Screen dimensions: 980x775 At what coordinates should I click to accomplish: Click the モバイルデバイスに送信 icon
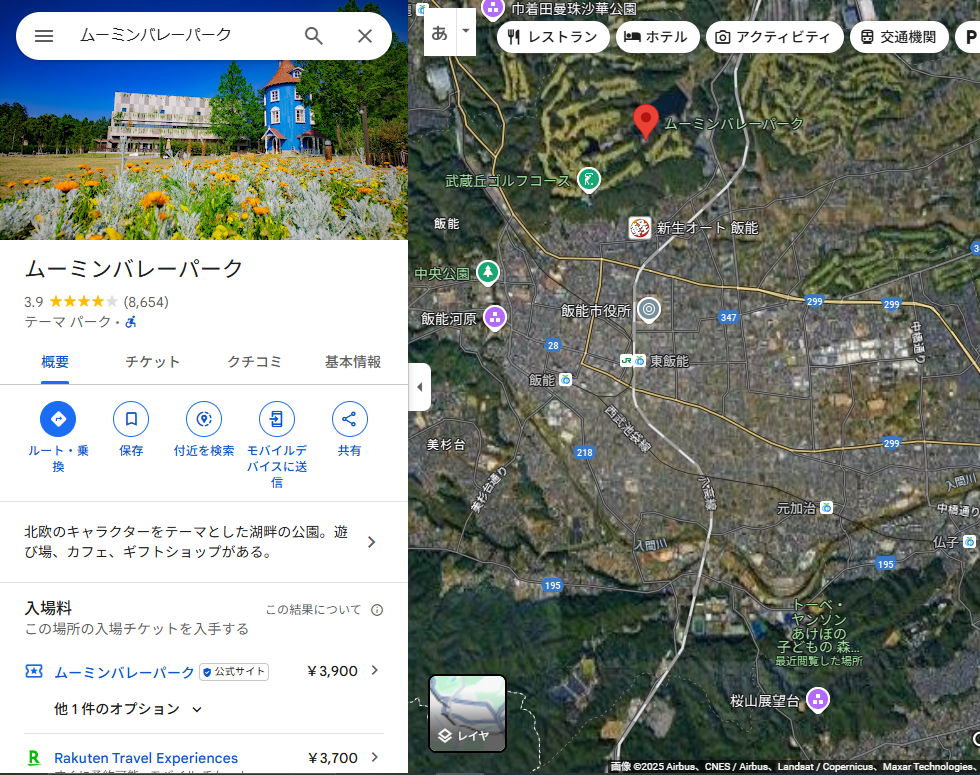click(x=277, y=419)
